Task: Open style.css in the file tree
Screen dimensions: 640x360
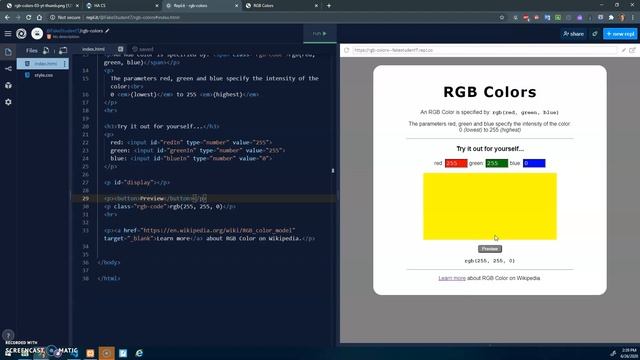Action: click(43, 75)
